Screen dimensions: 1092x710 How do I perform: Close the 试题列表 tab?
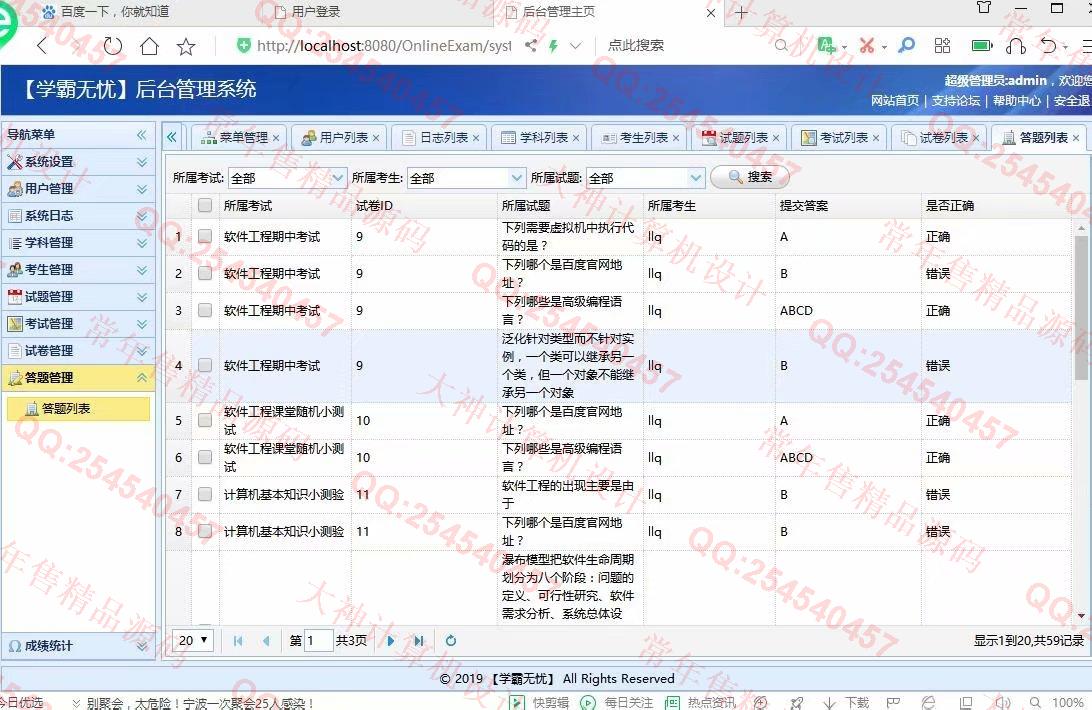(776, 138)
